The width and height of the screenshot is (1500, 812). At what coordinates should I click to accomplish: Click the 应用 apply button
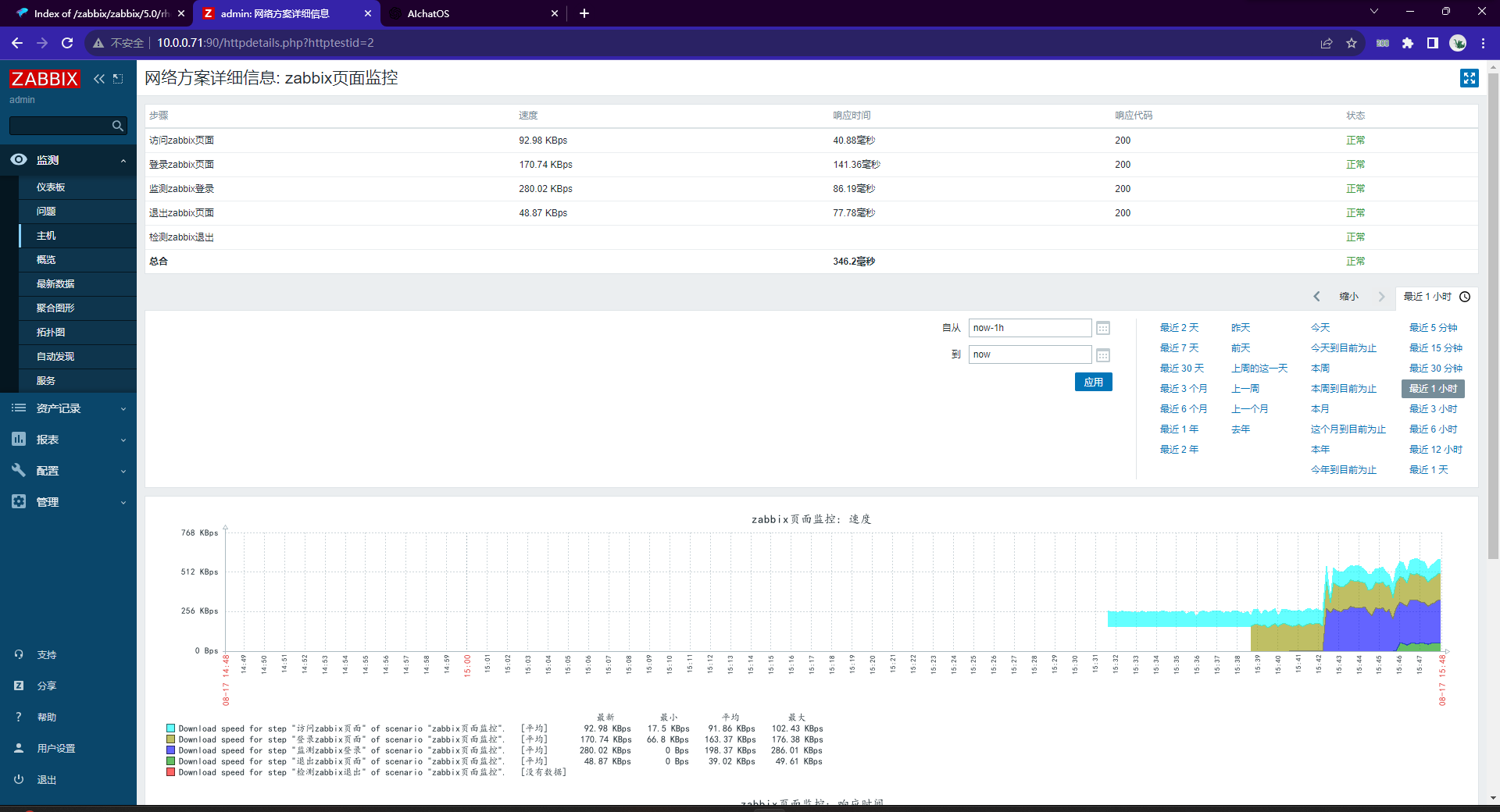point(1093,382)
